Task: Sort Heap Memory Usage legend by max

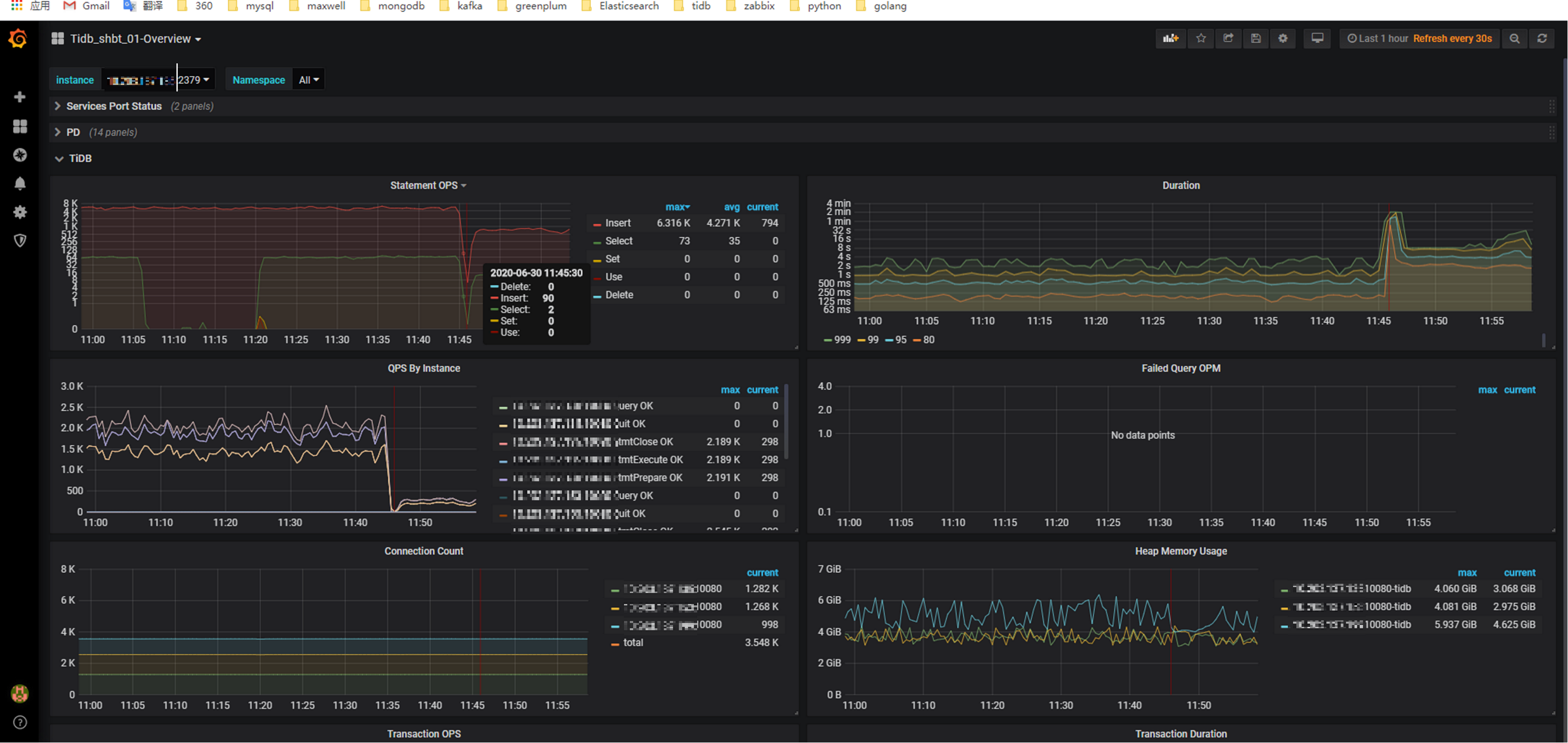Action: (x=1467, y=573)
